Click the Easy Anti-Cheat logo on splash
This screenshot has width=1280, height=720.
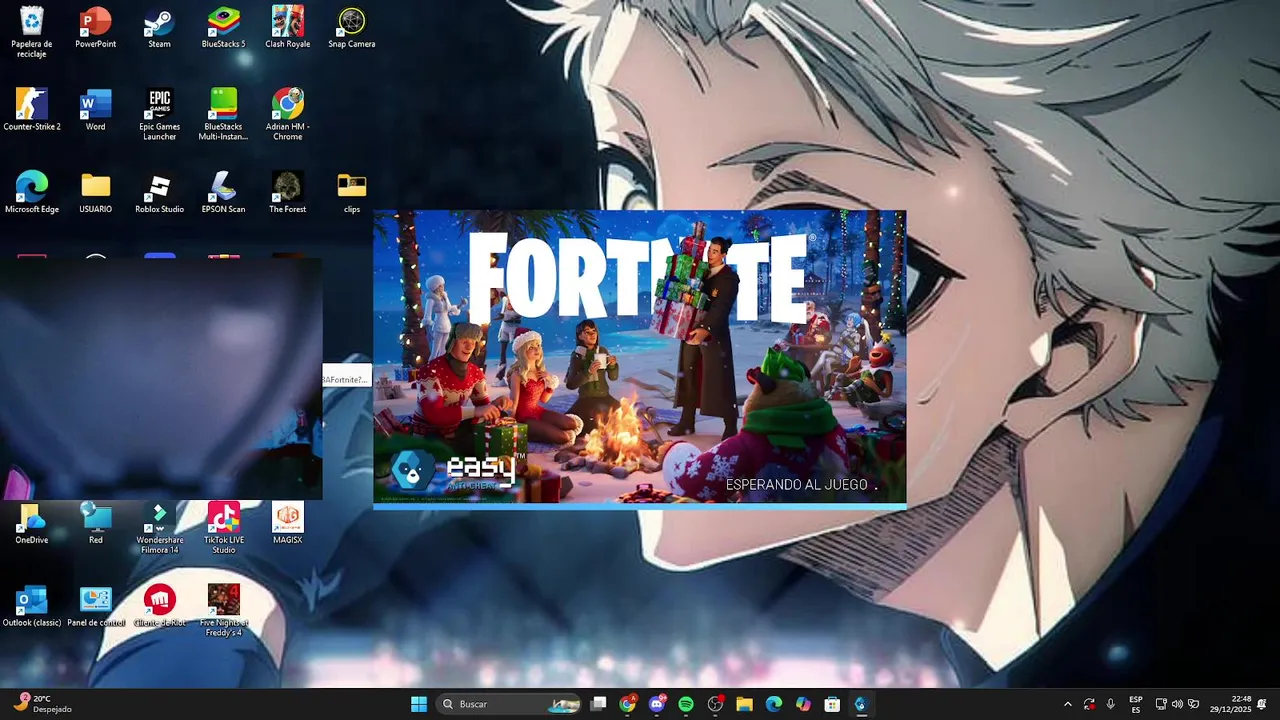pyautogui.click(x=455, y=471)
